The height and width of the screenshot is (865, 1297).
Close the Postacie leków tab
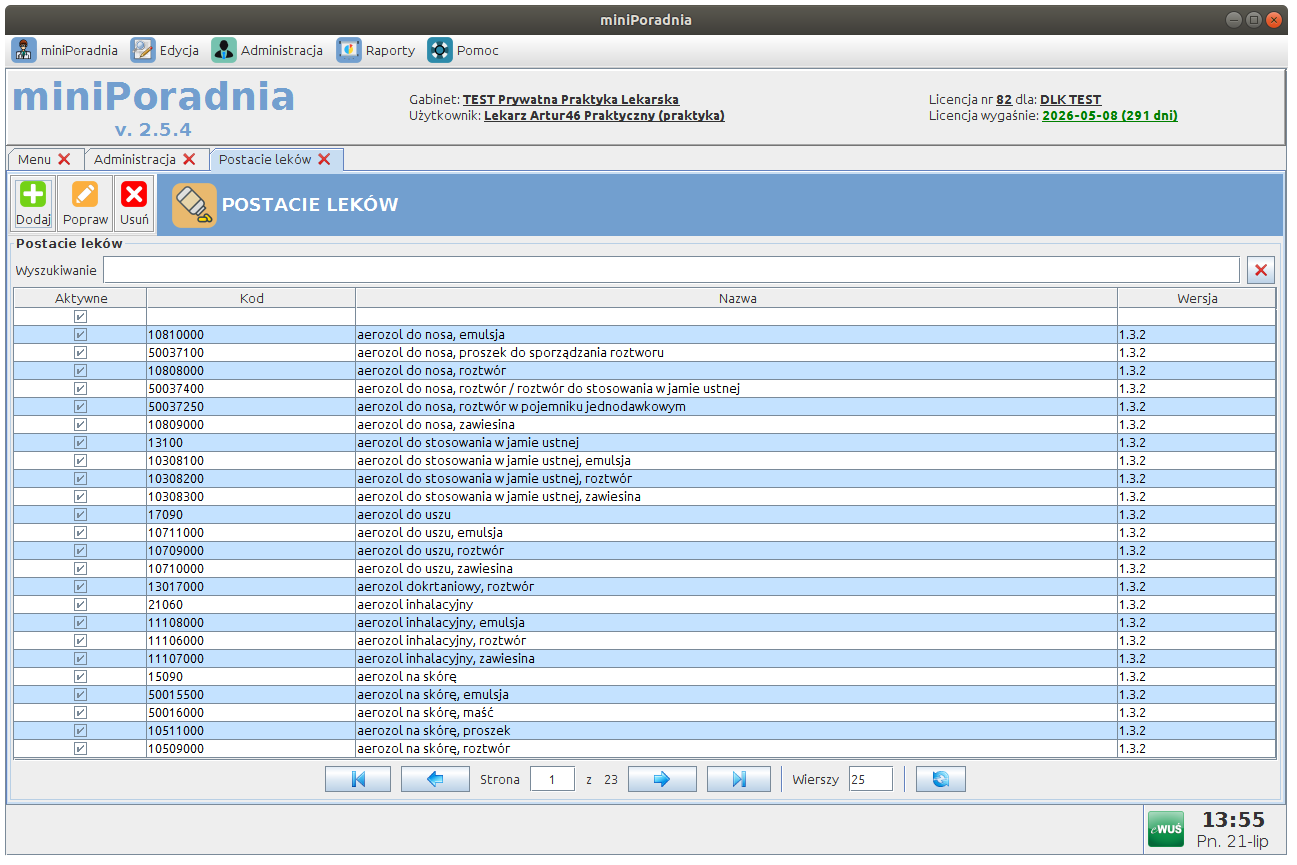coord(324,159)
